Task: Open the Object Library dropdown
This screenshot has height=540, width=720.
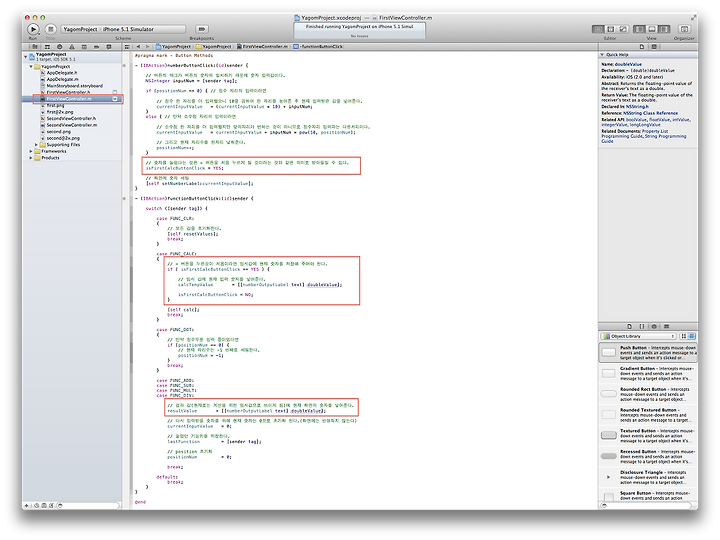Action: [x=639, y=336]
